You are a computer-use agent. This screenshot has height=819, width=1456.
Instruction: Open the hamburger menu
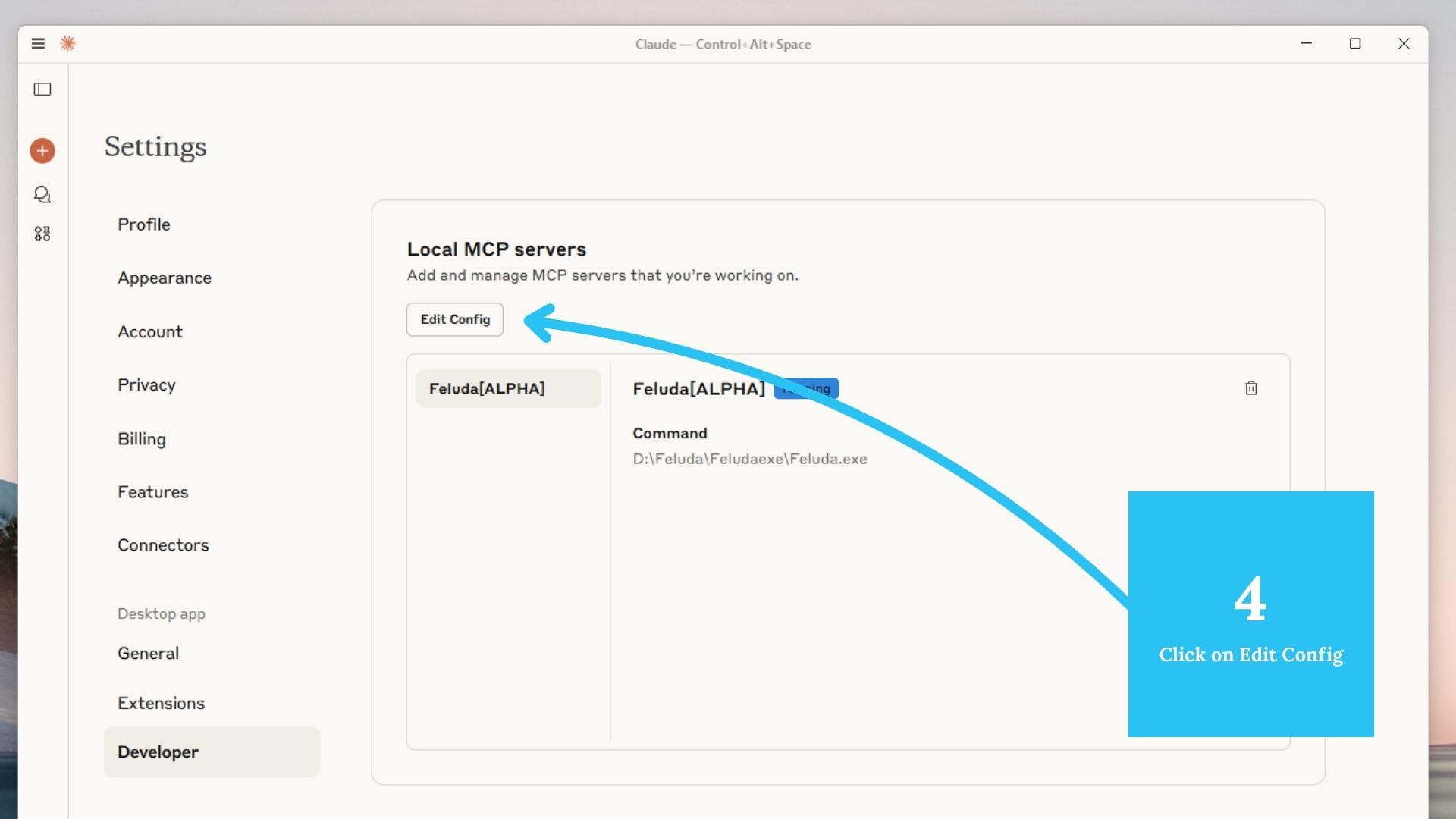38,43
